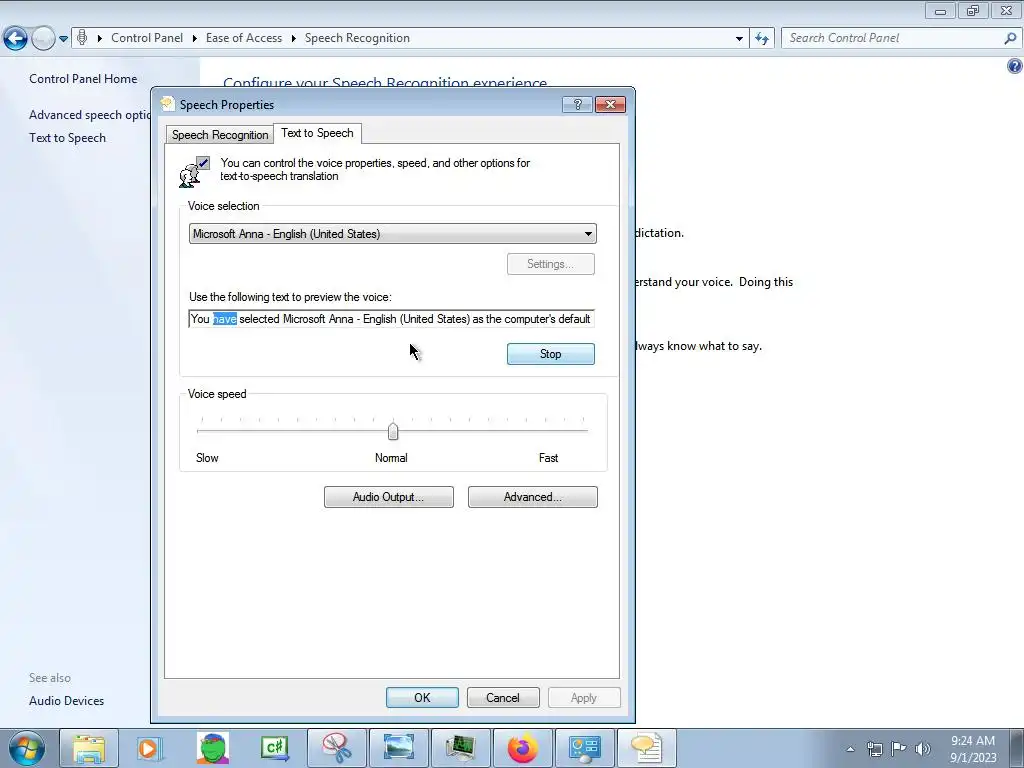Open Action Center flag icon

pos(899,749)
